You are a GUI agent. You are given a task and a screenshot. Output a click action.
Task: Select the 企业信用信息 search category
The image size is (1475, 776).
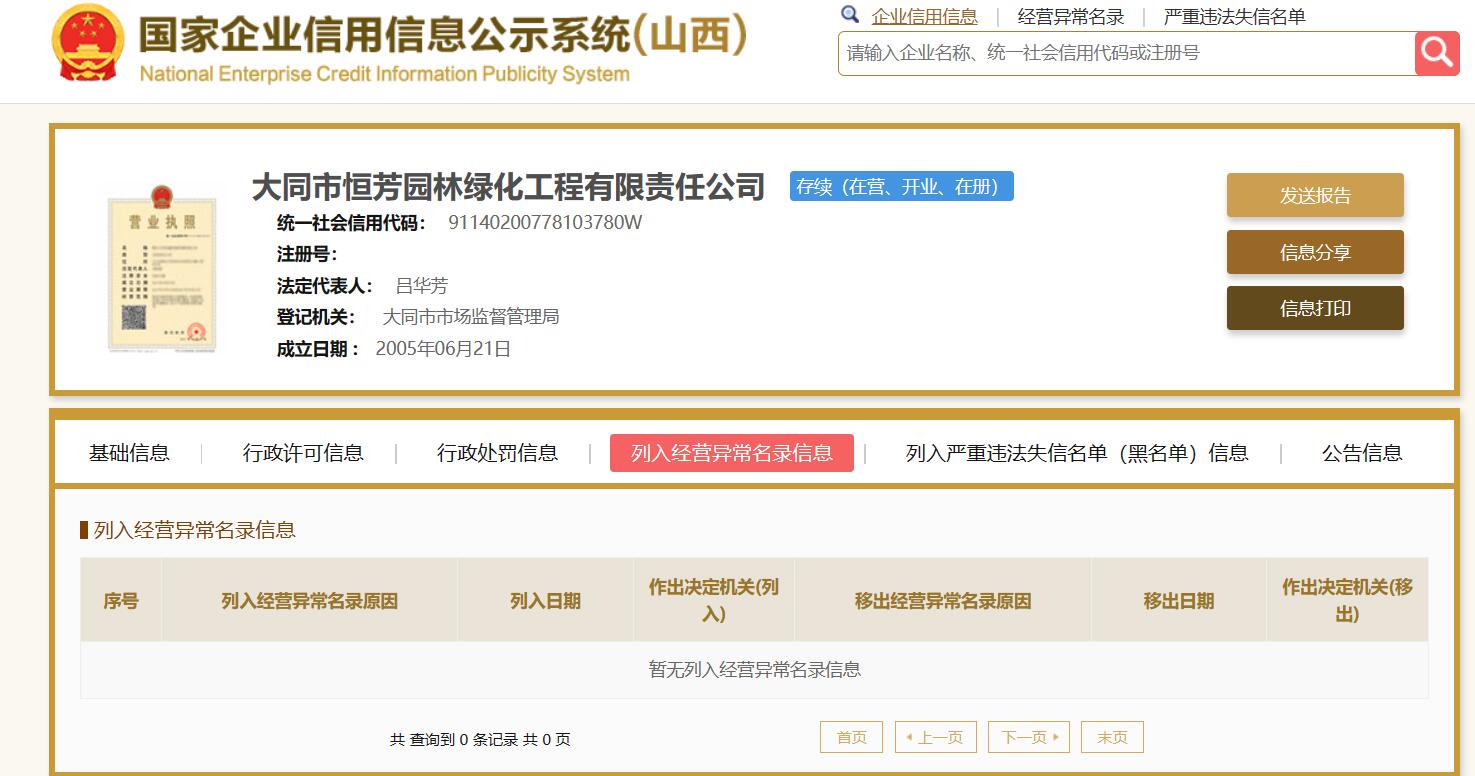(x=925, y=17)
